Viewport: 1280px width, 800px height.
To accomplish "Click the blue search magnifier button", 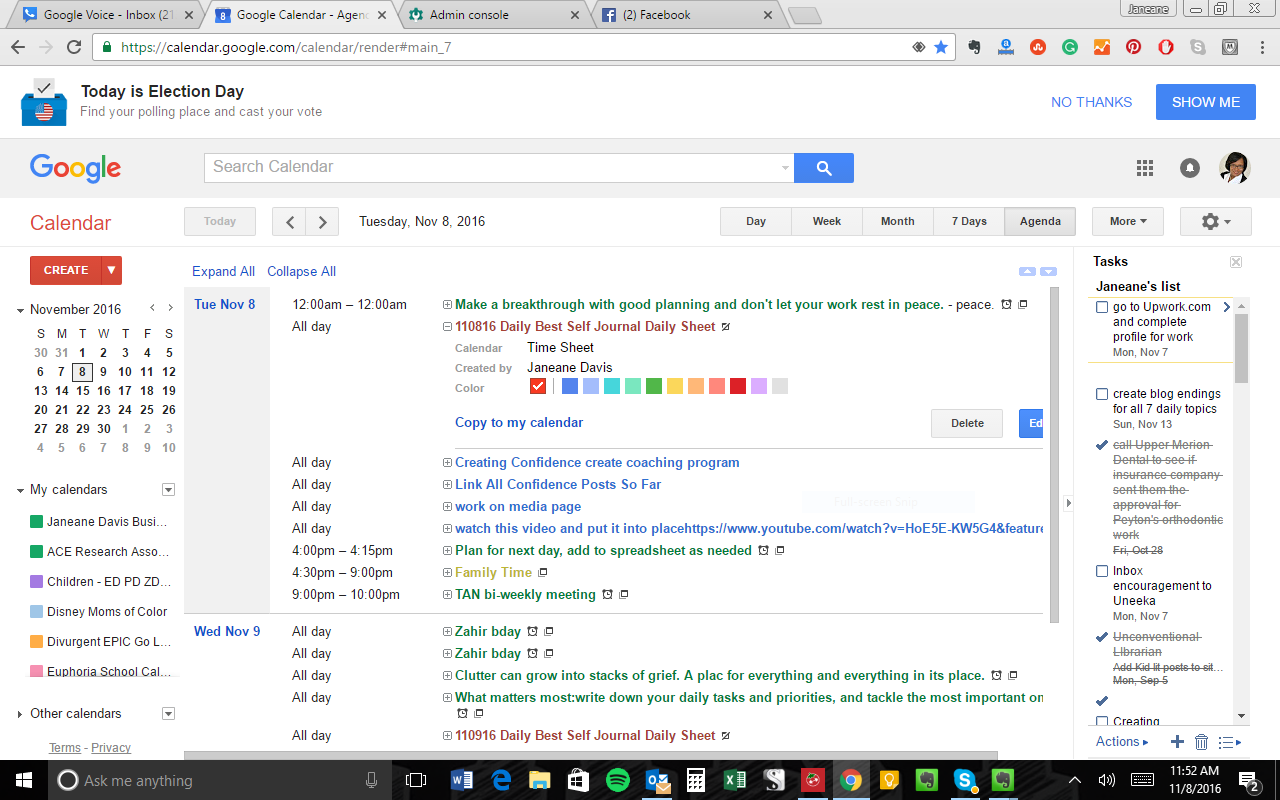I will coord(824,168).
